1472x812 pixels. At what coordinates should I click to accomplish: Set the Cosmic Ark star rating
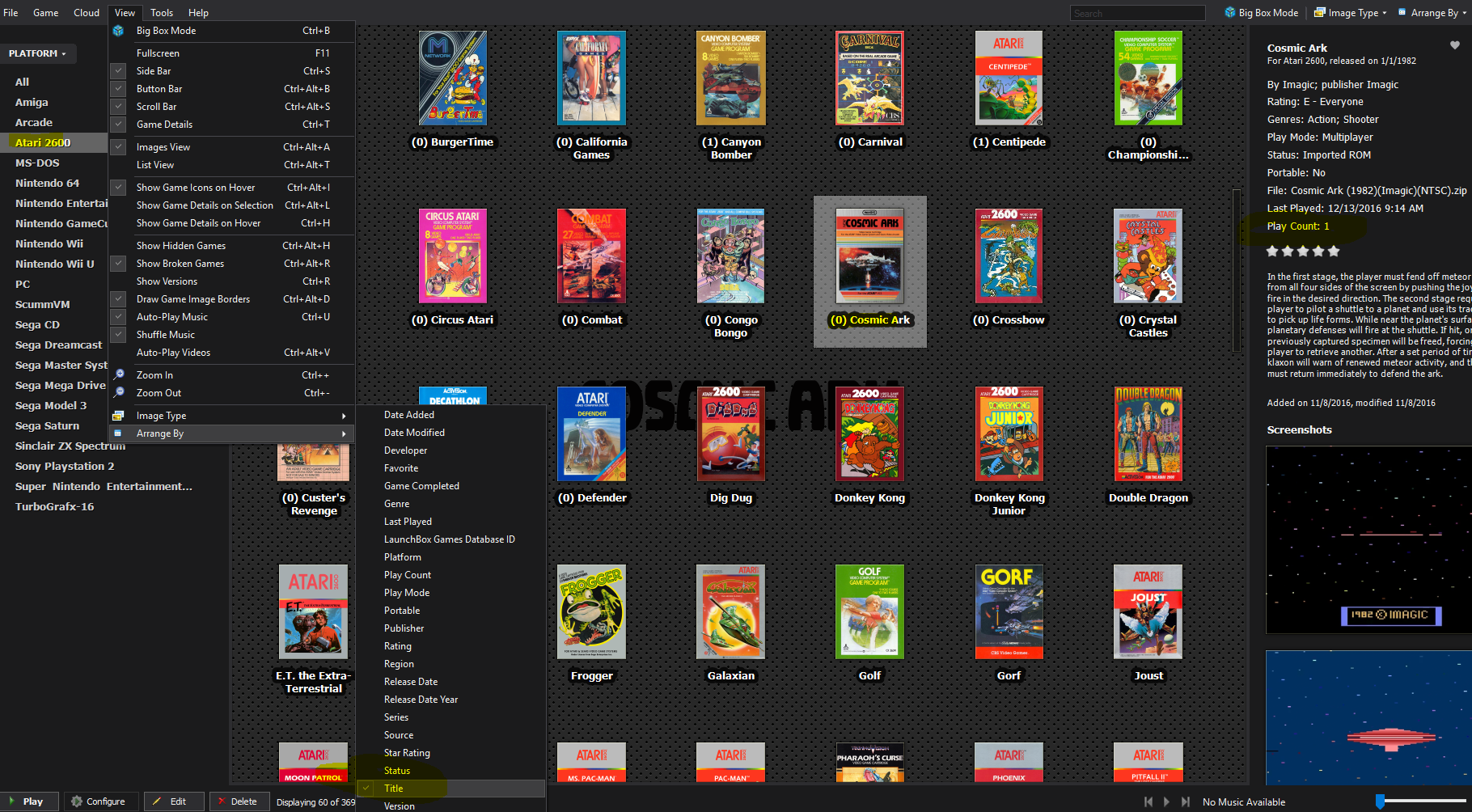click(1303, 252)
